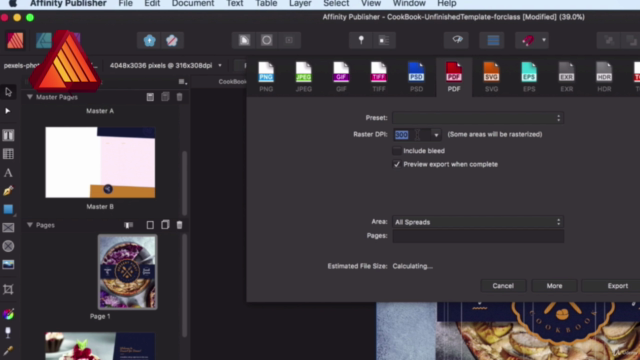Open the Help menu
Screen dimensions: 640x360
[x=447, y=4]
